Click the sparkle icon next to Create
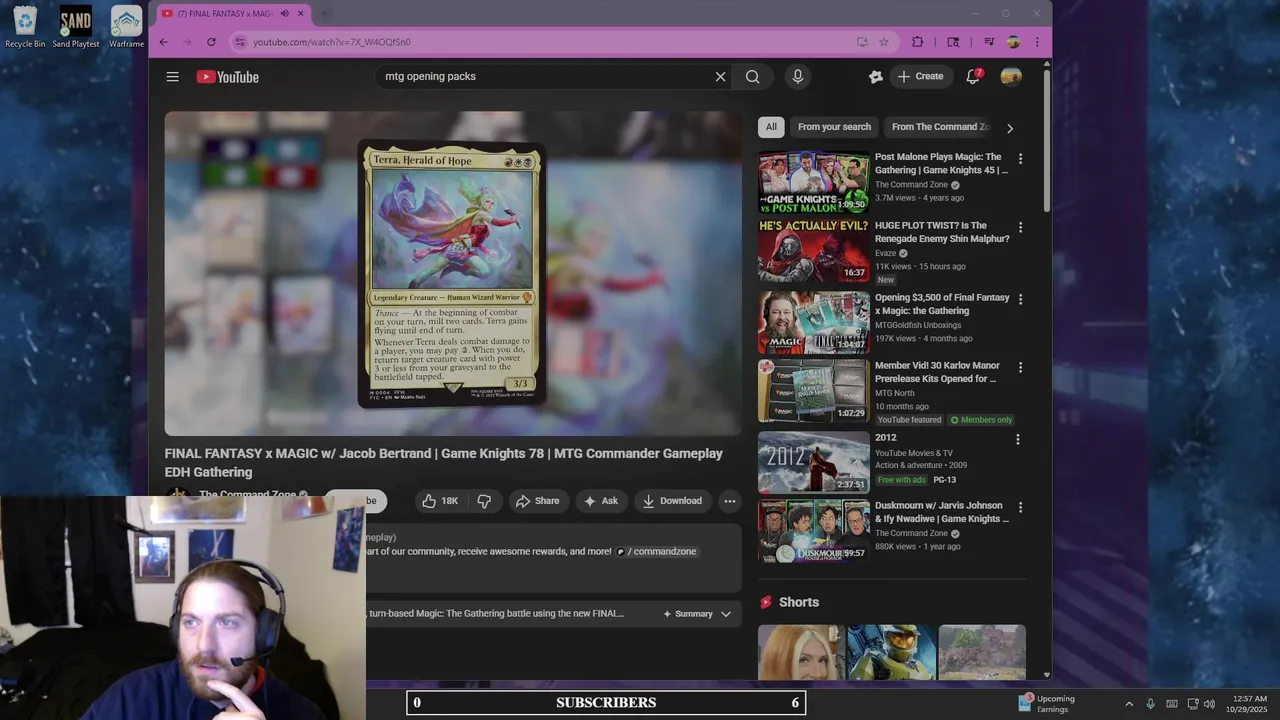 point(875,77)
